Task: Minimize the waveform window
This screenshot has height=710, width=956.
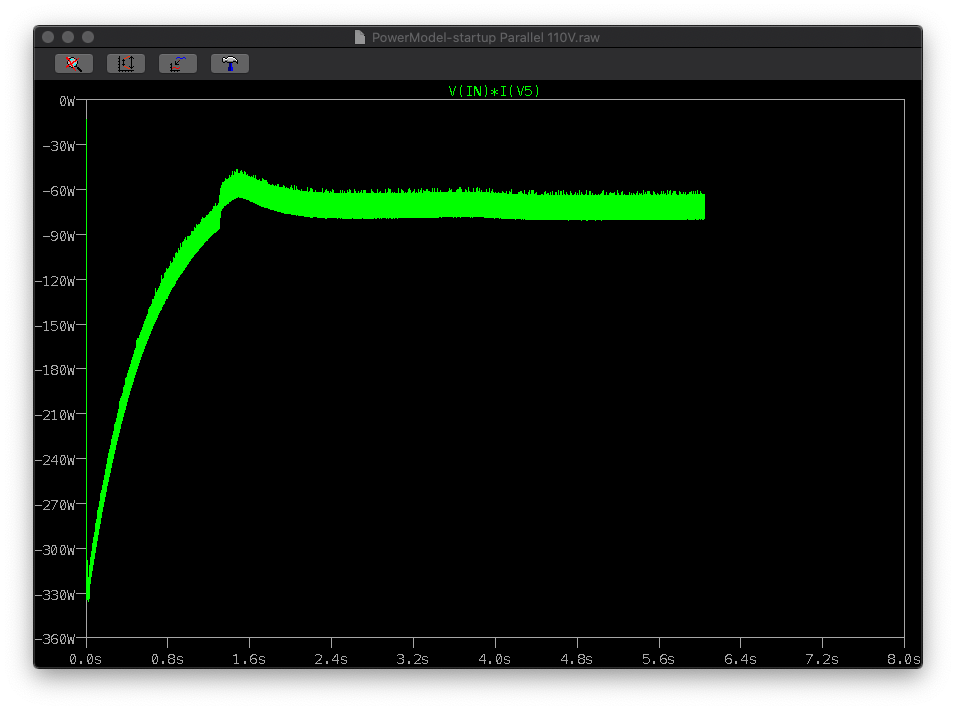Action: pos(68,37)
